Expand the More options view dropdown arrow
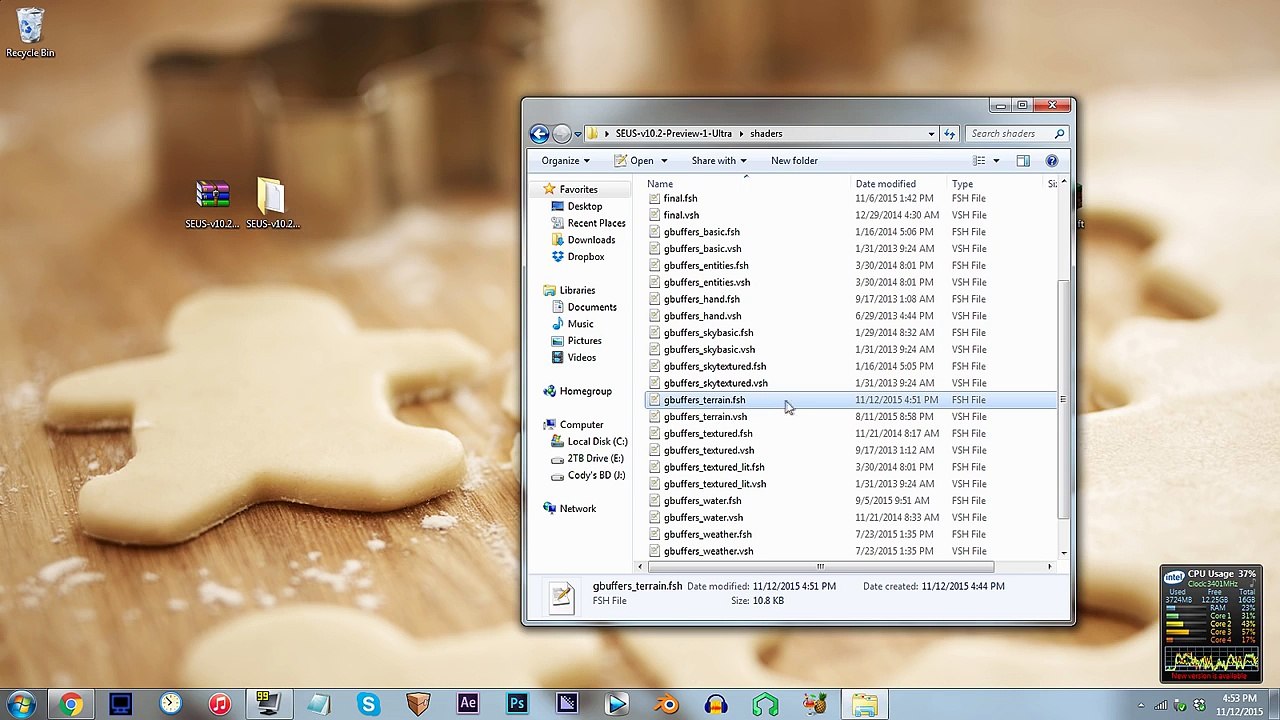Image resolution: width=1280 pixels, height=720 pixels. tap(996, 161)
